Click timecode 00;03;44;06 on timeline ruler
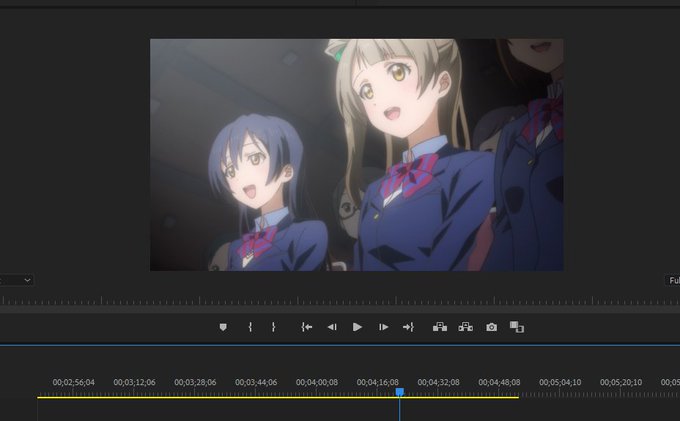Image resolution: width=680 pixels, height=421 pixels. click(x=256, y=382)
